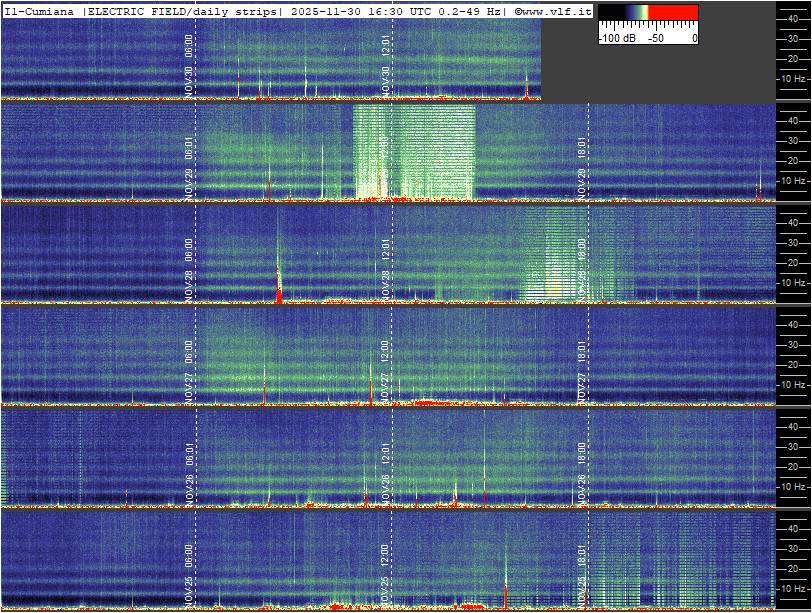Viewport: 812px width, 613px height.
Task: Click the 10 Hz axis label on top strip
Action: click(x=793, y=78)
